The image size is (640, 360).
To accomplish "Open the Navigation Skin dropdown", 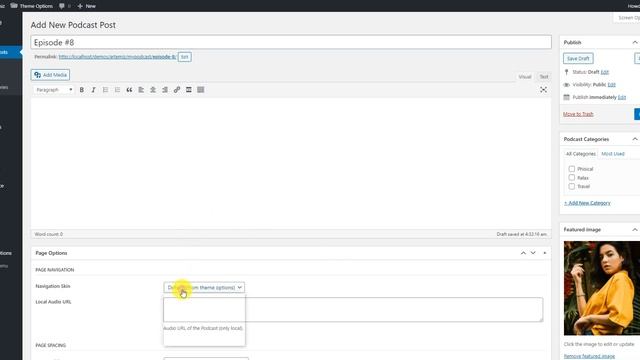I will [204, 287].
